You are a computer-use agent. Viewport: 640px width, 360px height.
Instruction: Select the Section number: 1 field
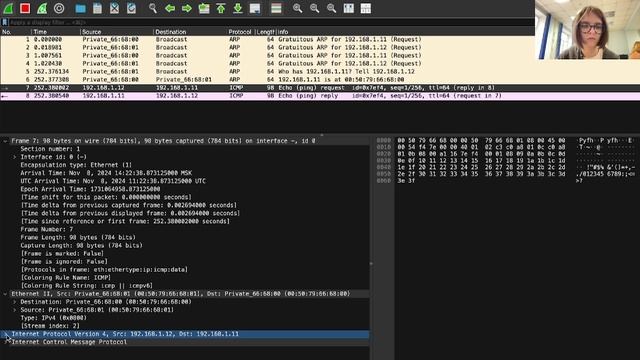click(x=50, y=149)
